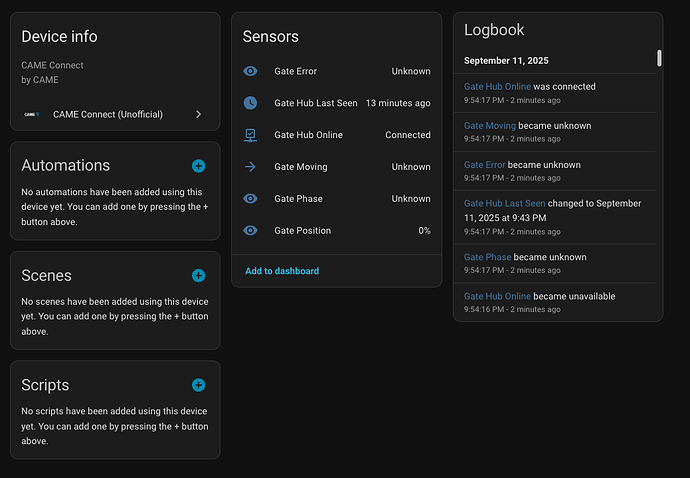Click Add to dashboard link
Screen dimensions: 690x478
pyautogui.click(x=282, y=271)
